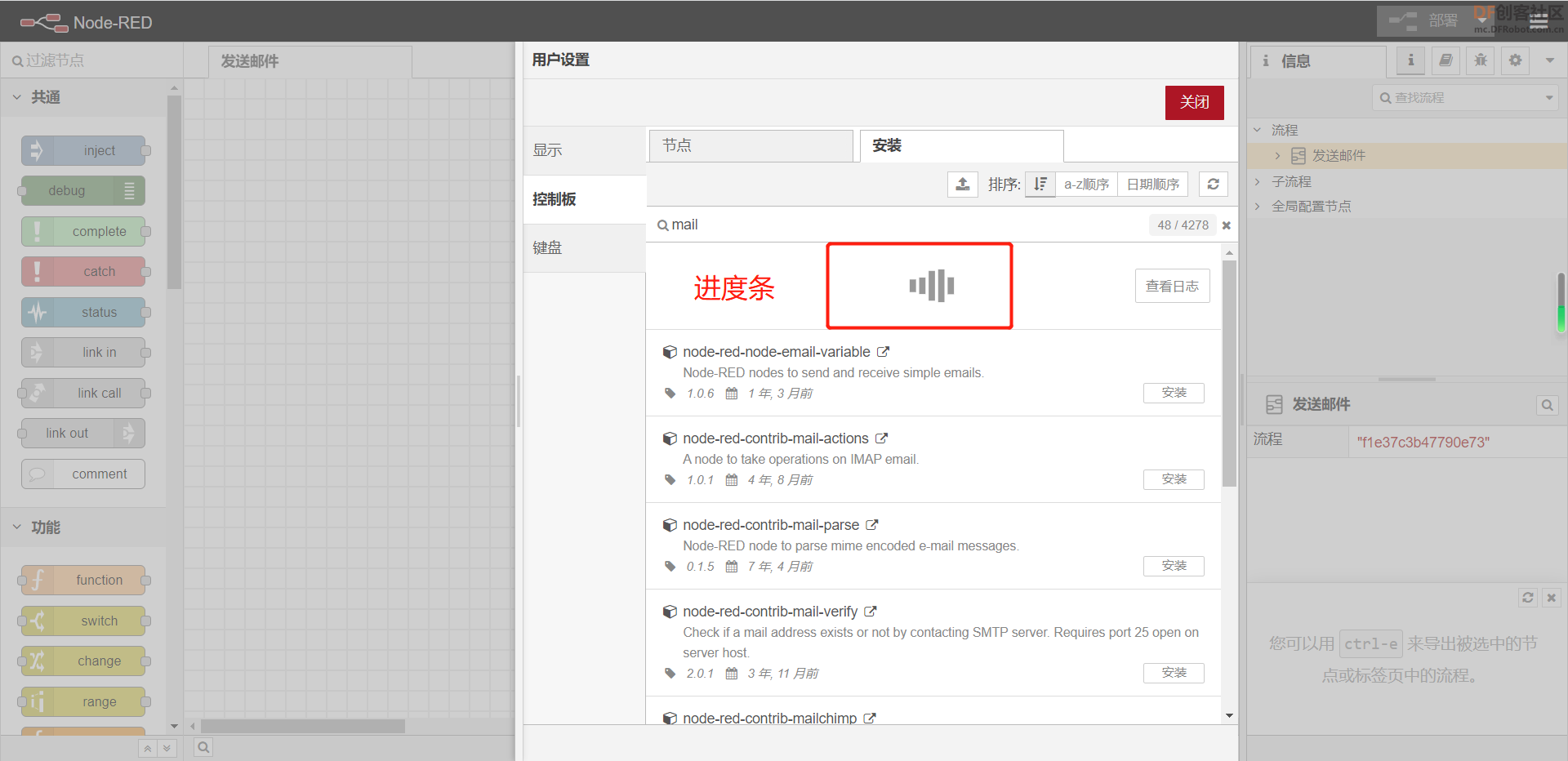Open the config gear sidebar tab

pos(1516,60)
